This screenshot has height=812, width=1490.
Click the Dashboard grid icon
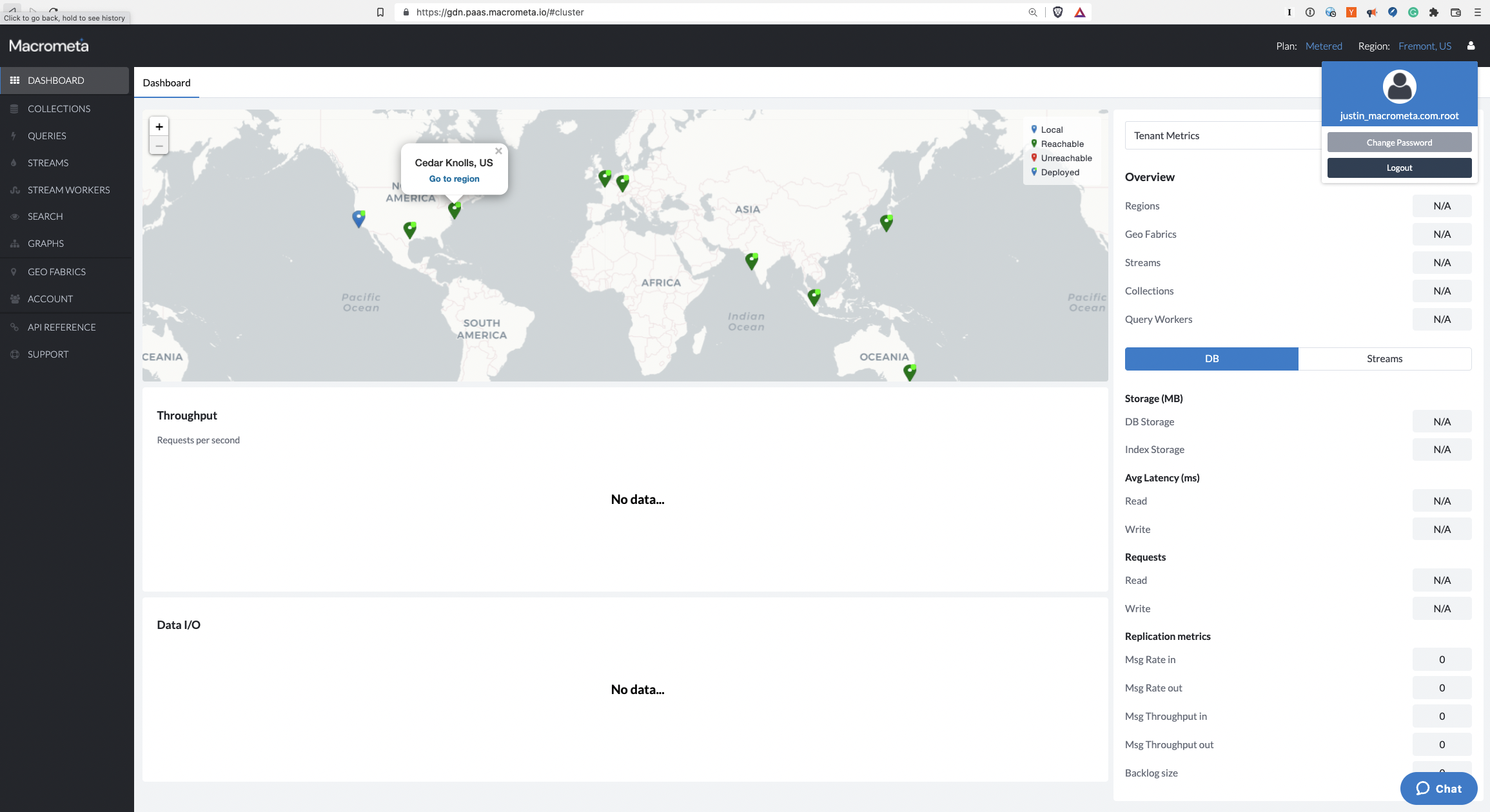(14, 81)
